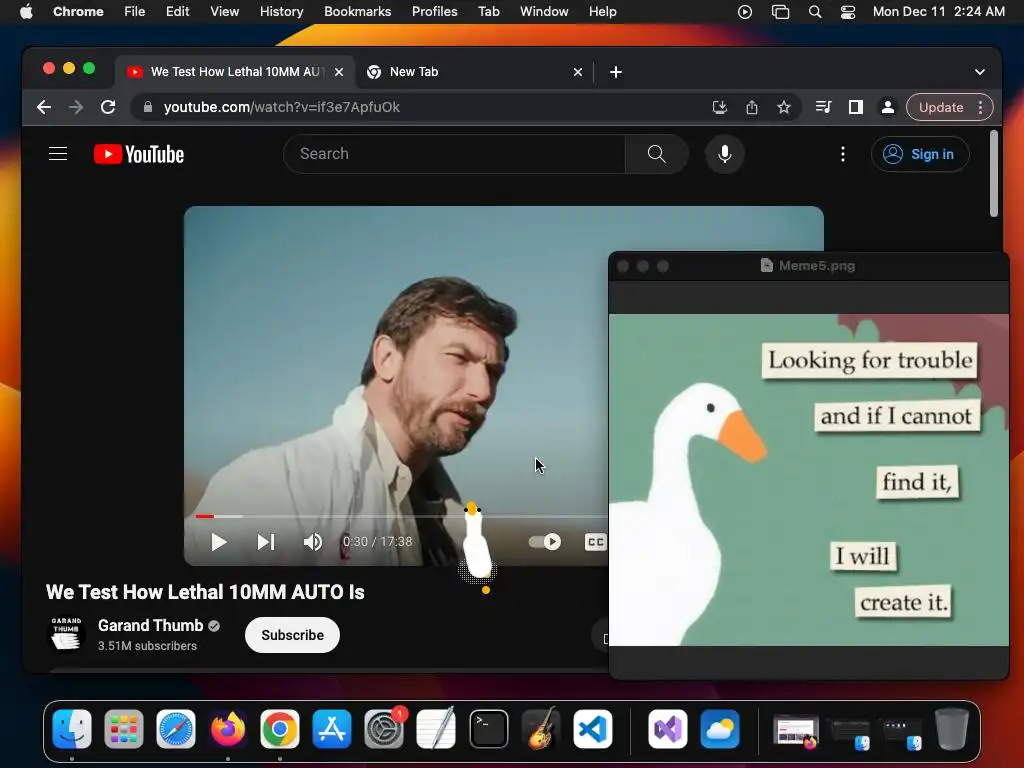The width and height of the screenshot is (1024, 768).
Task: Open the Window menu
Action: [x=544, y=12]
